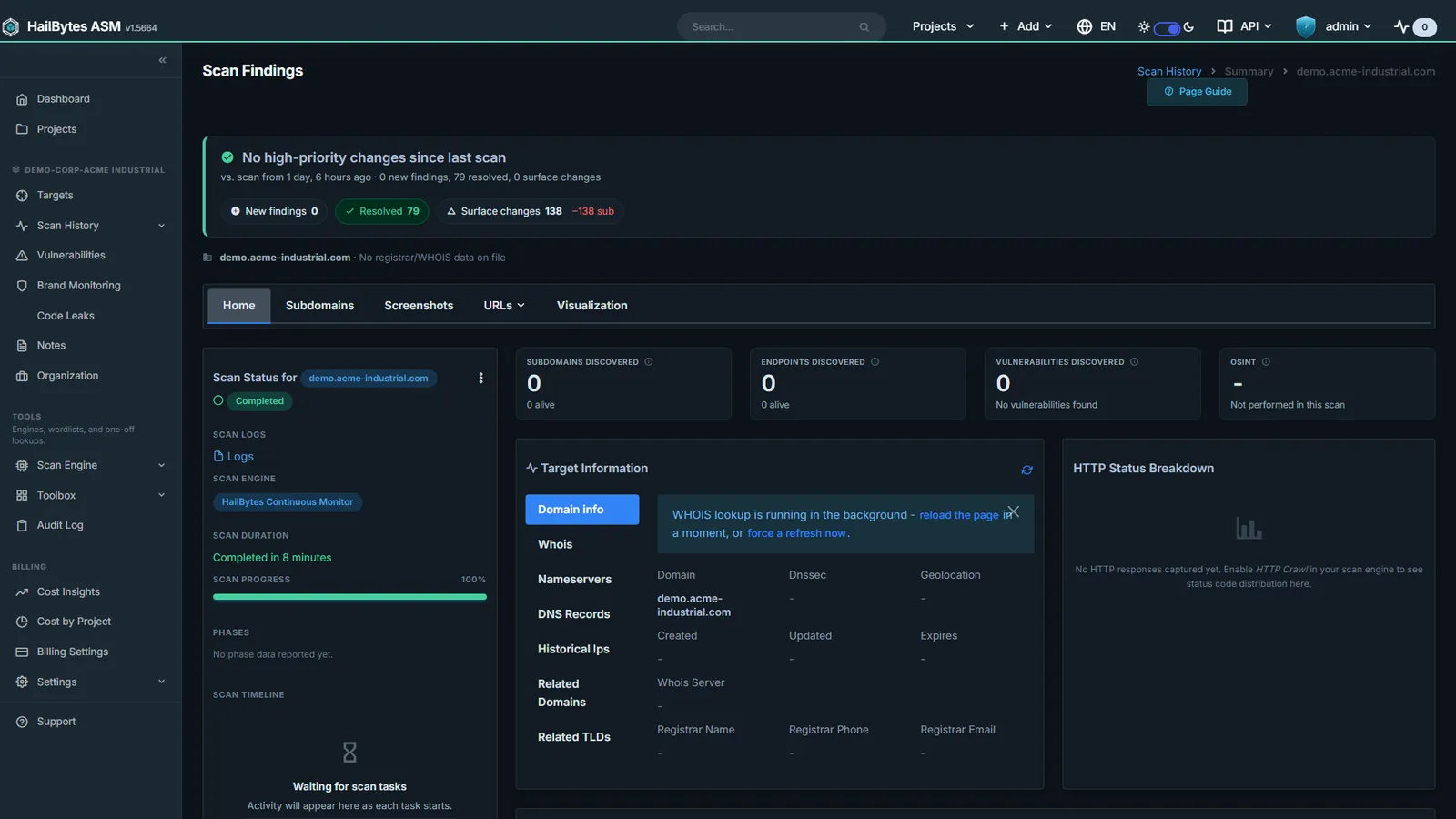Click the HailBytes Continuous Monitor engine badge
1456x819 pixels.
point(288,502)
